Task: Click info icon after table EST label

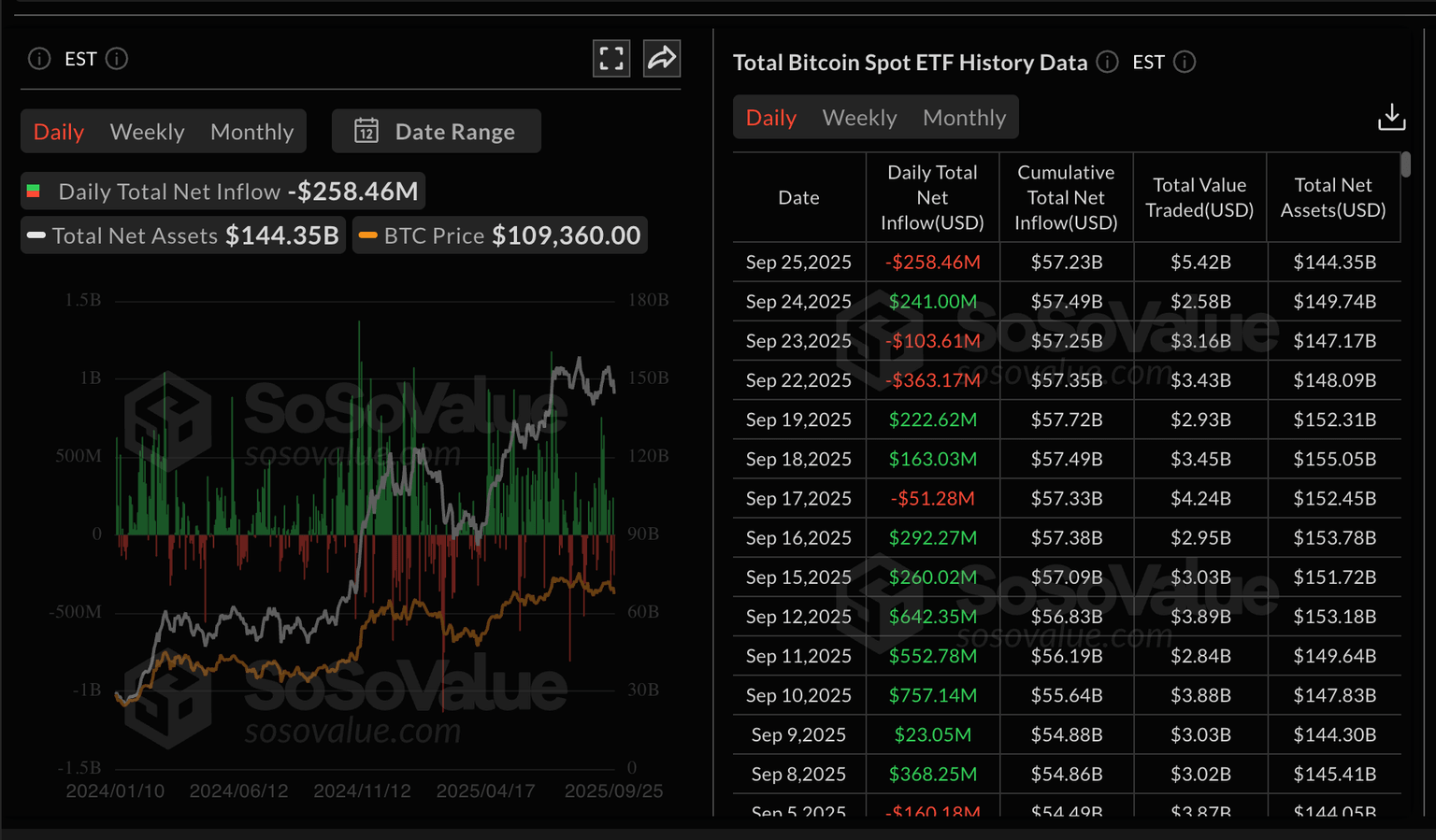Action: pos(1185,63)
